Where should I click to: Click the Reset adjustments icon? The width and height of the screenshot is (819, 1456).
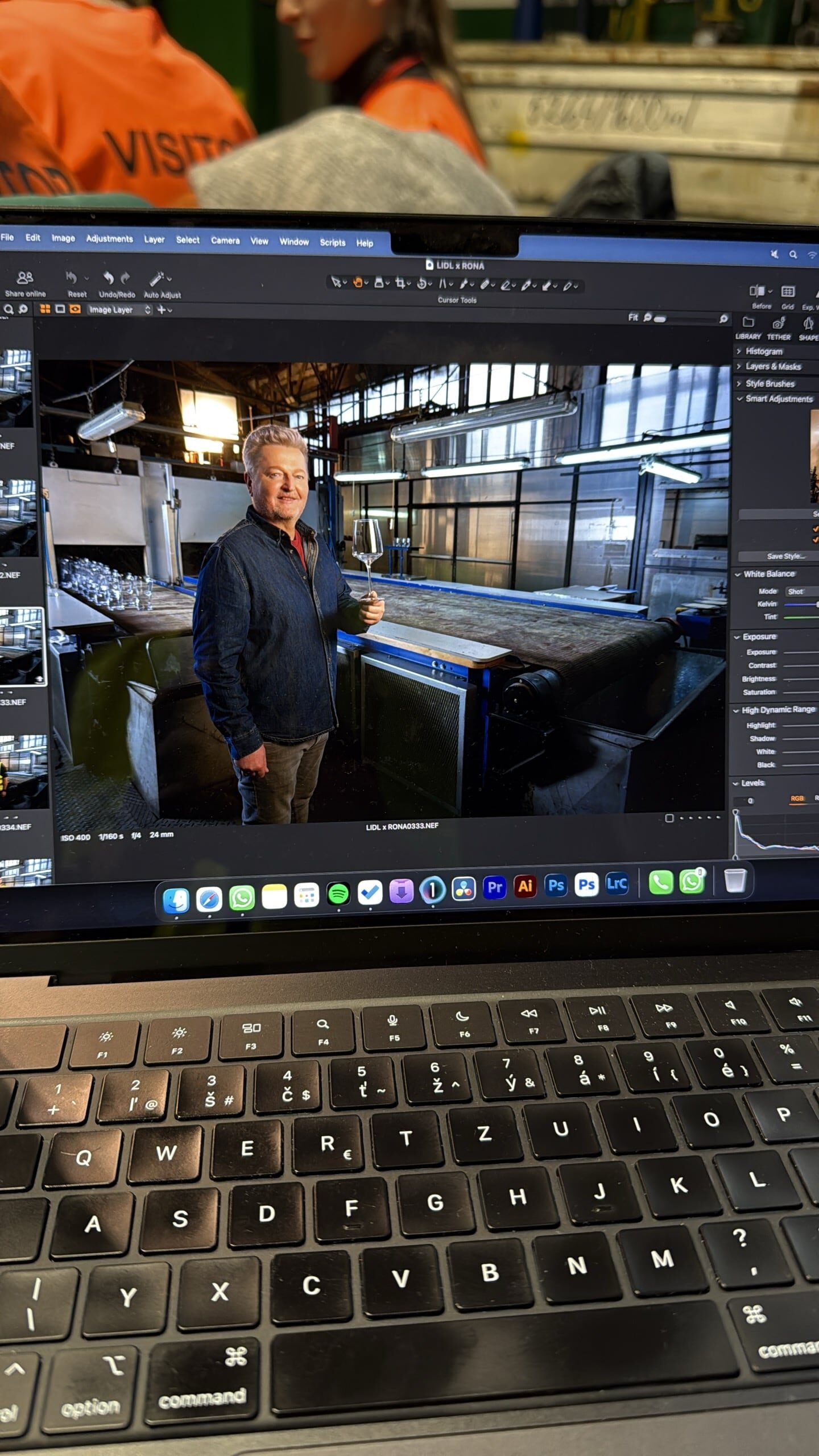pos(72,278)
